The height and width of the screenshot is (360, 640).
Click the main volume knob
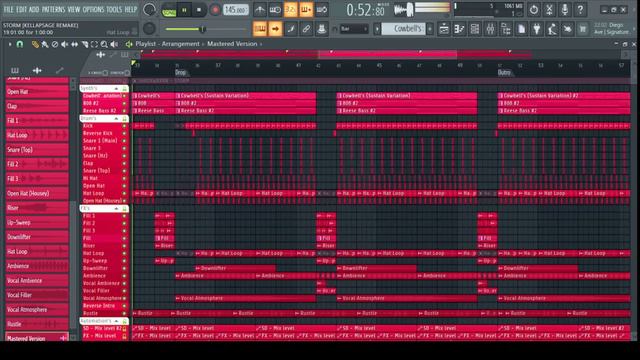[149, 9]
